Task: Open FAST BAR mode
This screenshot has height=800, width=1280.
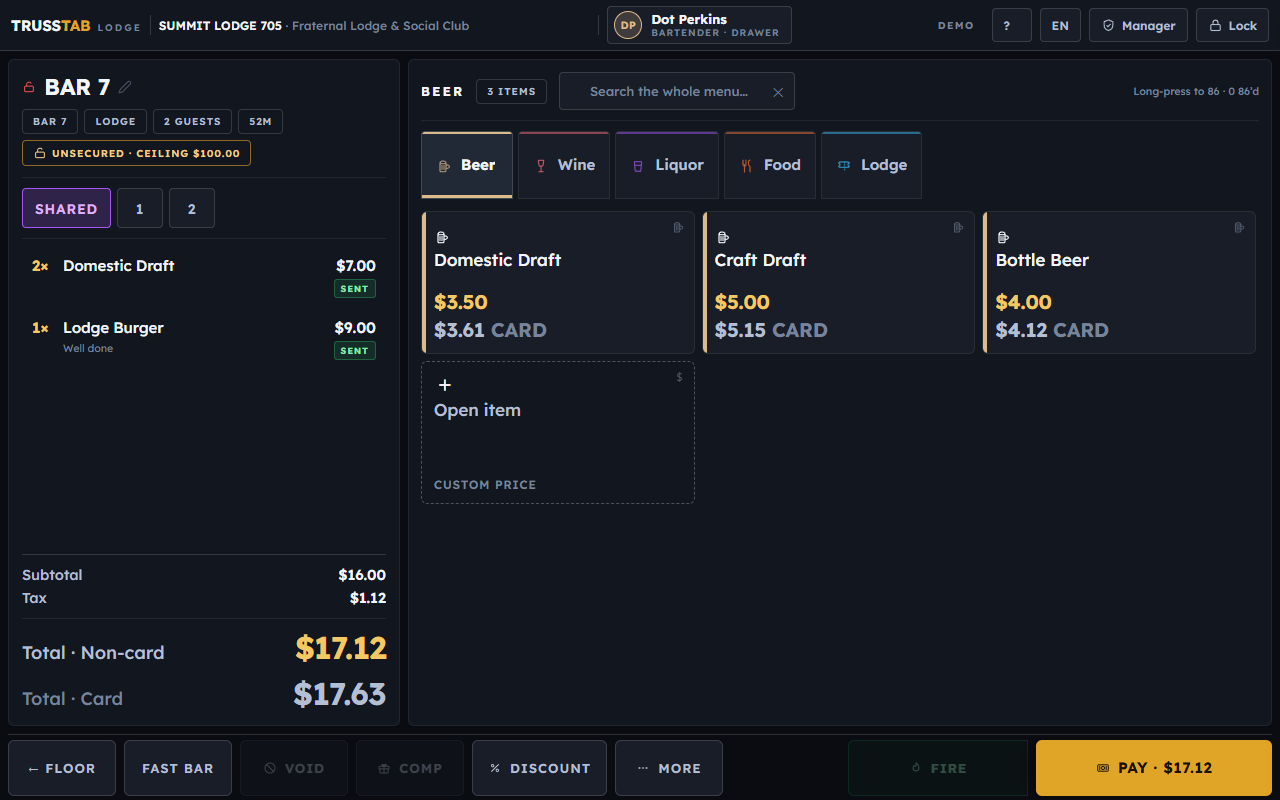Action: pos(178,768)
